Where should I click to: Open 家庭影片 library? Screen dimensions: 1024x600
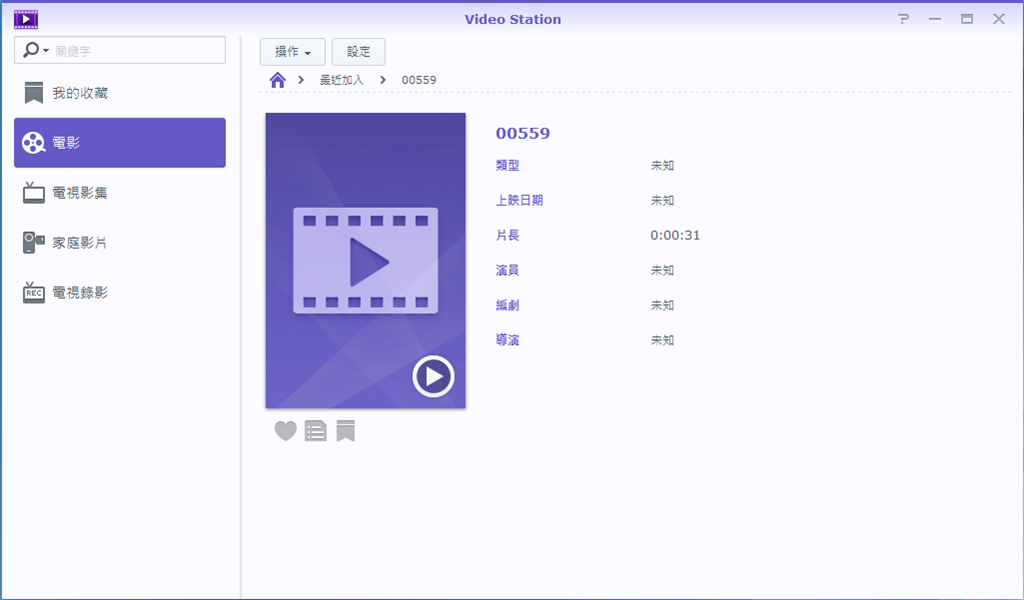click(x=120, y=242)
